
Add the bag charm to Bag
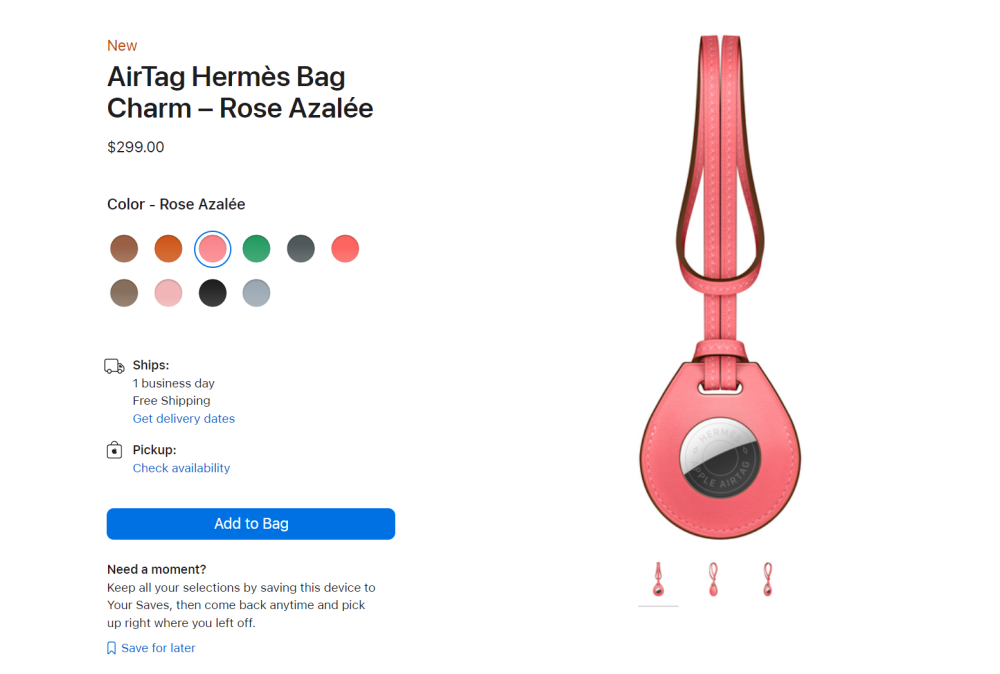[251, 524]
